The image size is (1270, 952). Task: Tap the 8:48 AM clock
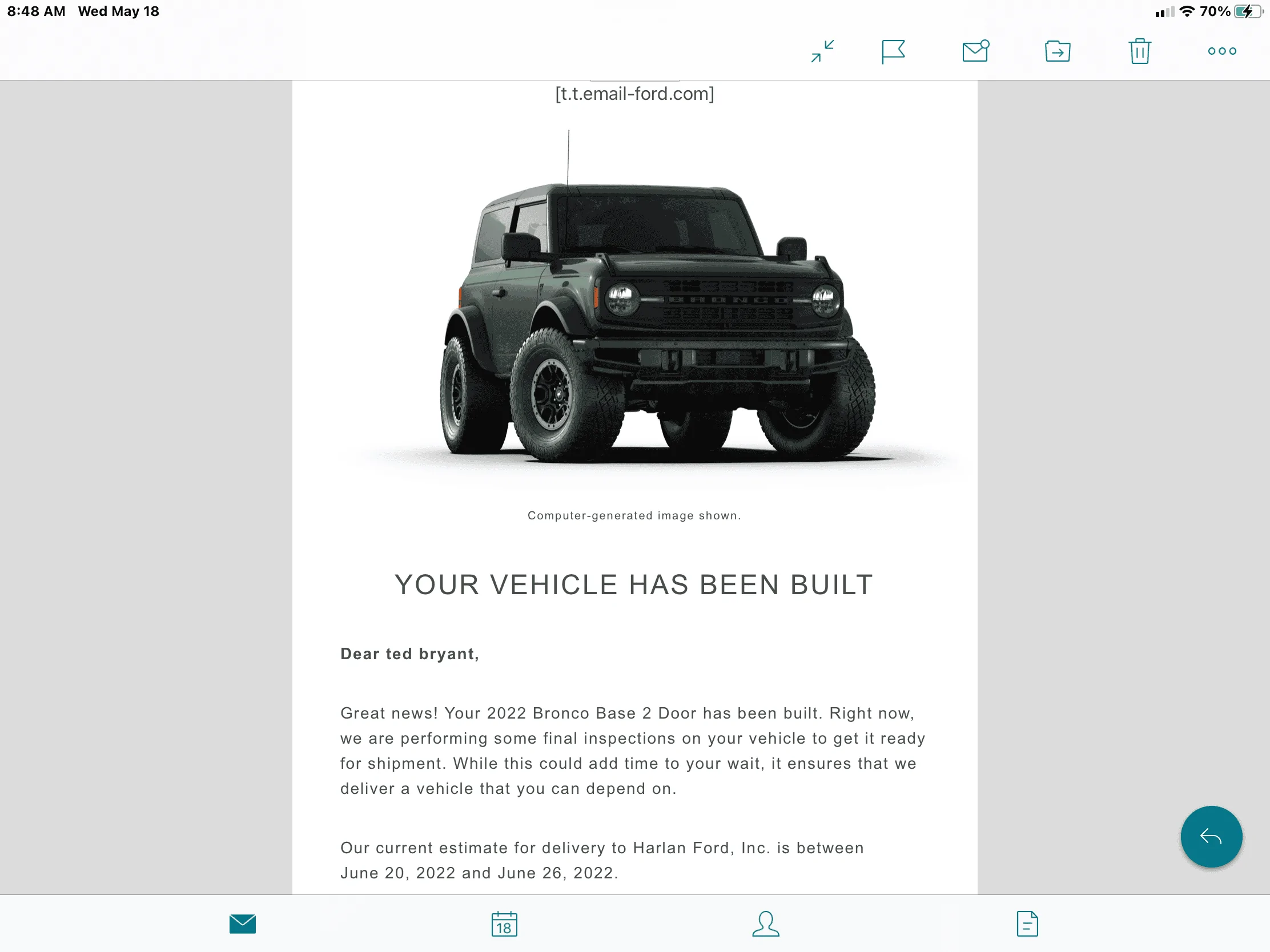pos(36,11)
